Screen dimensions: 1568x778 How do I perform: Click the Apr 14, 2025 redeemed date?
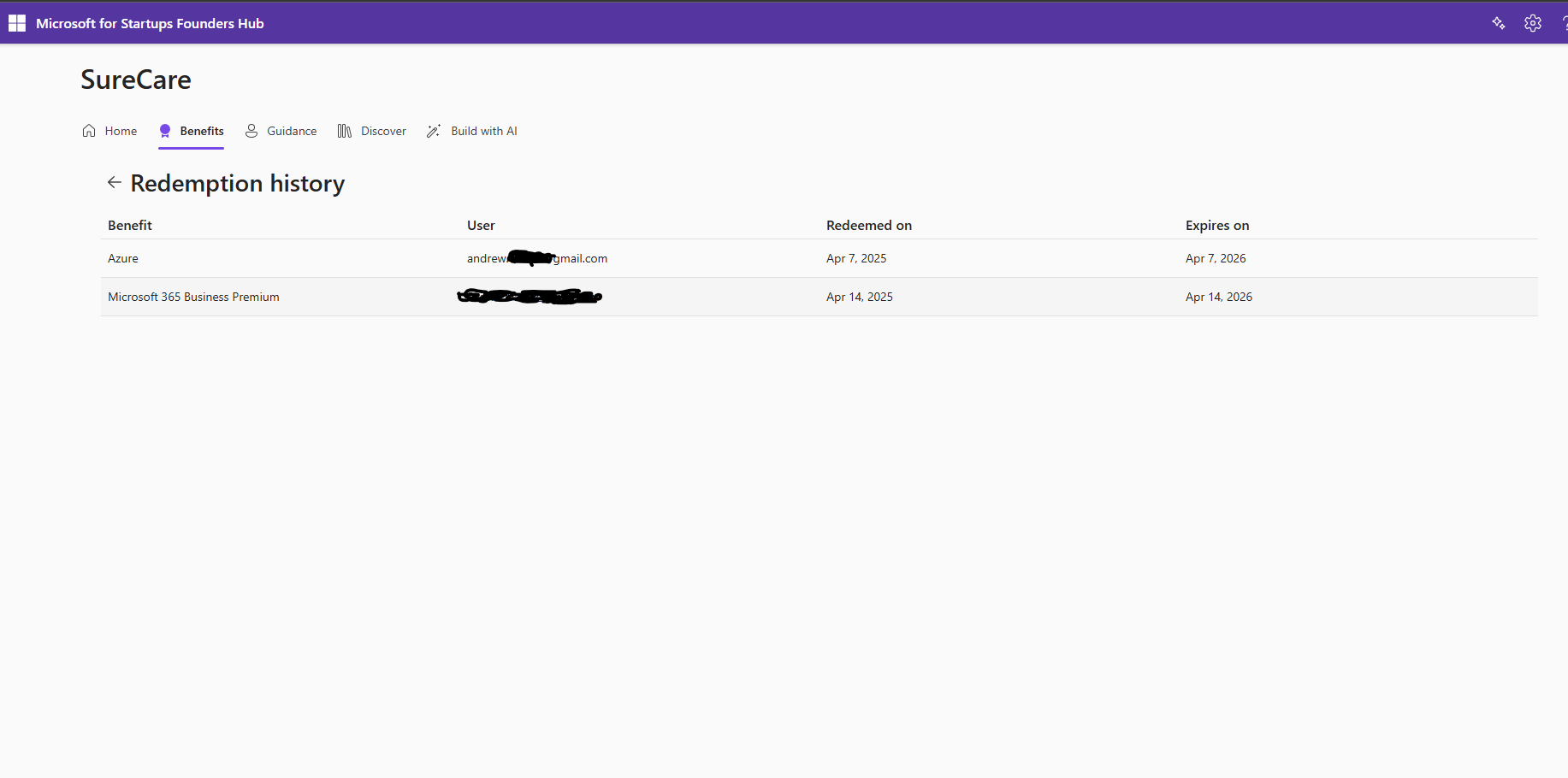coord(860,297)
